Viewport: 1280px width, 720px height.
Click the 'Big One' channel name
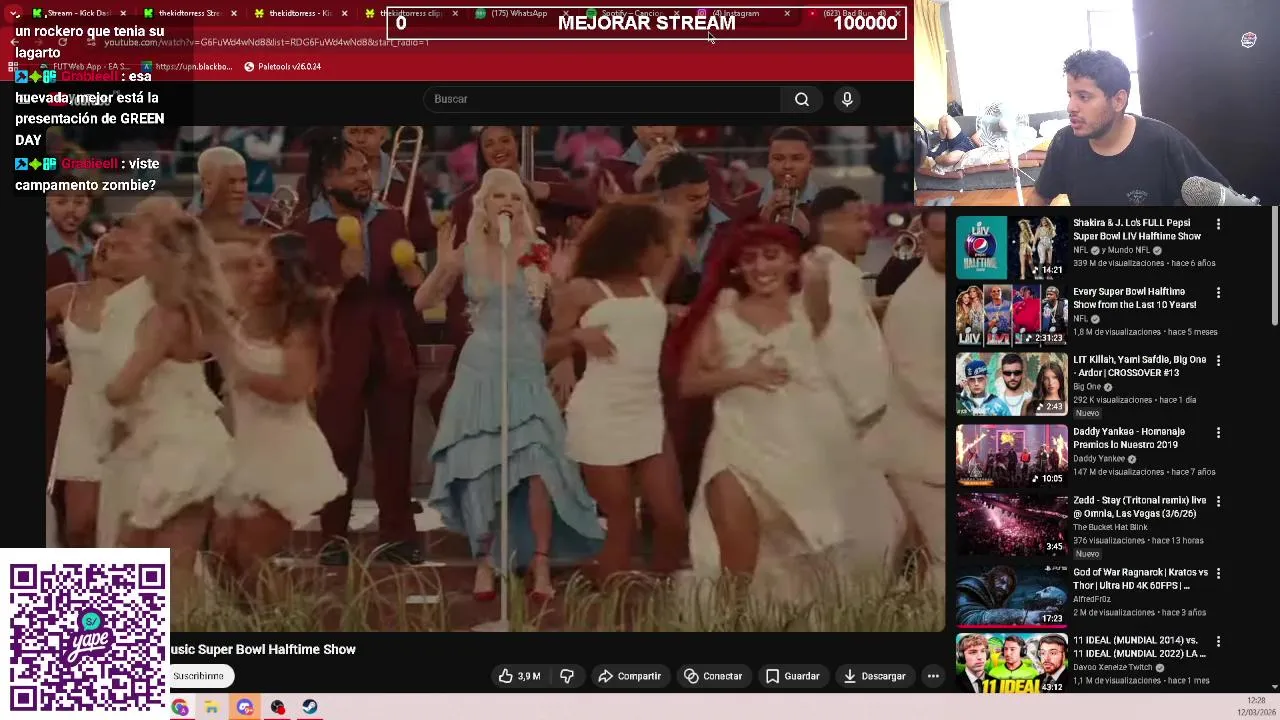pyautogui.click(x=1087, y=387)
